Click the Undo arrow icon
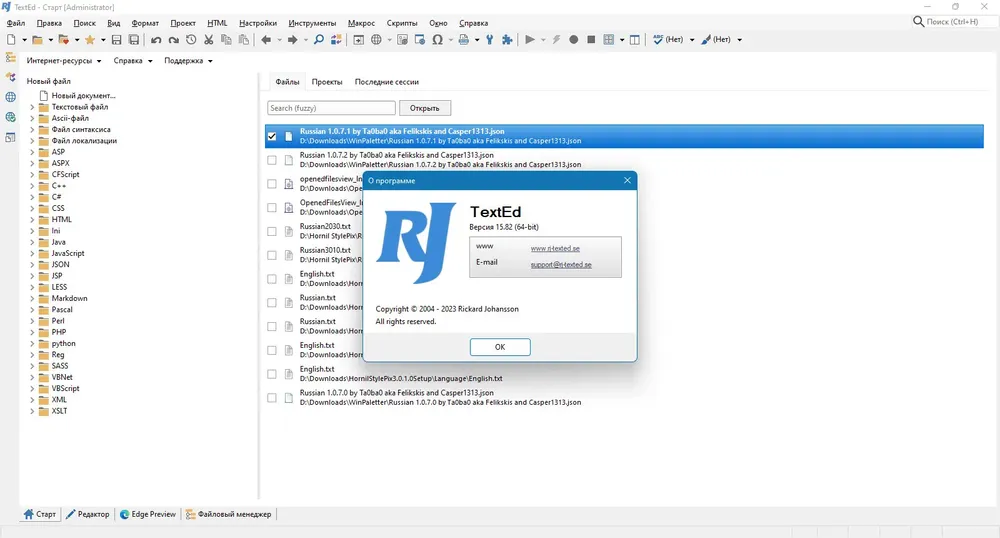The height and width of the screenshot is (538, 1000). pyautogui.click(x=156, y=40)
